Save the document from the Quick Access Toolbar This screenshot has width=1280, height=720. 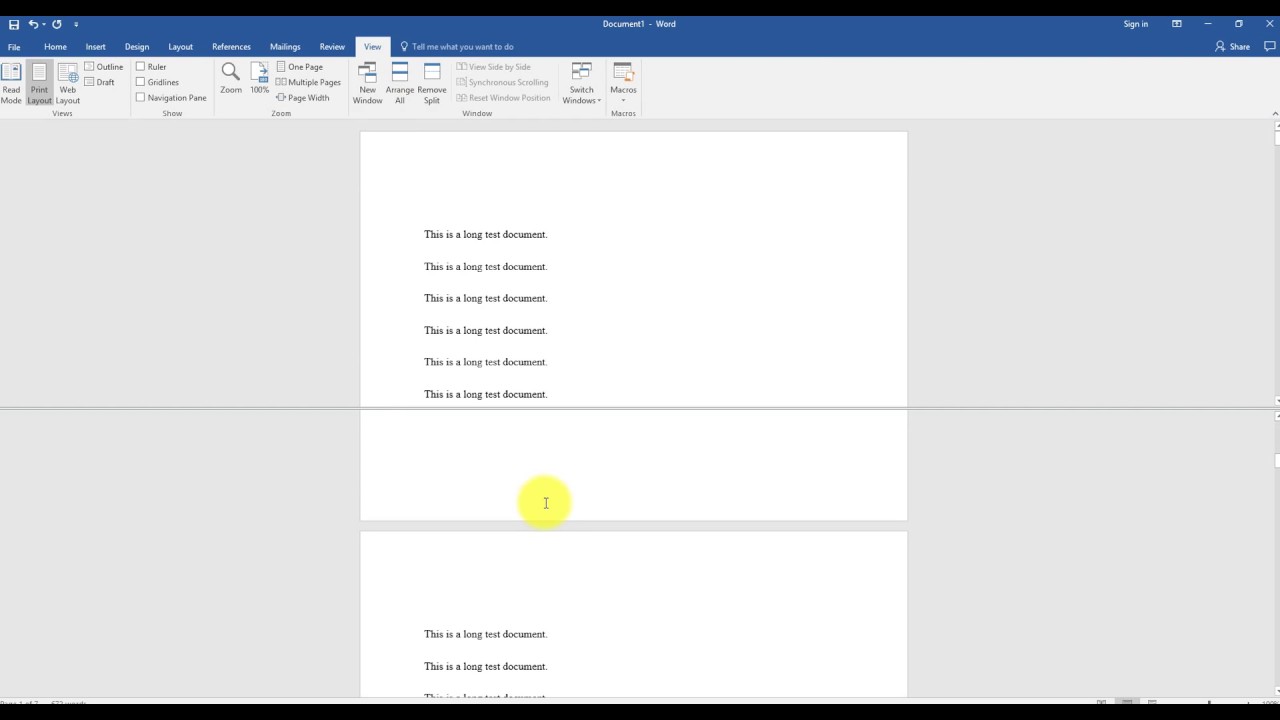click(x=14, y=24)
